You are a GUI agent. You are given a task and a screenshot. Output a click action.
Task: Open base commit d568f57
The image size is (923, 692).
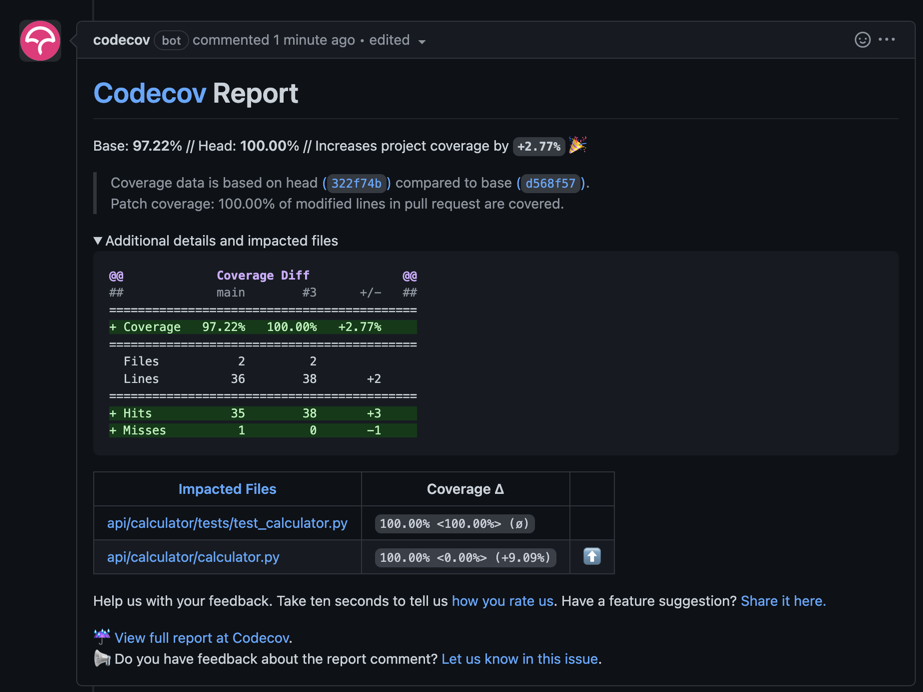(x=550, y=183)
